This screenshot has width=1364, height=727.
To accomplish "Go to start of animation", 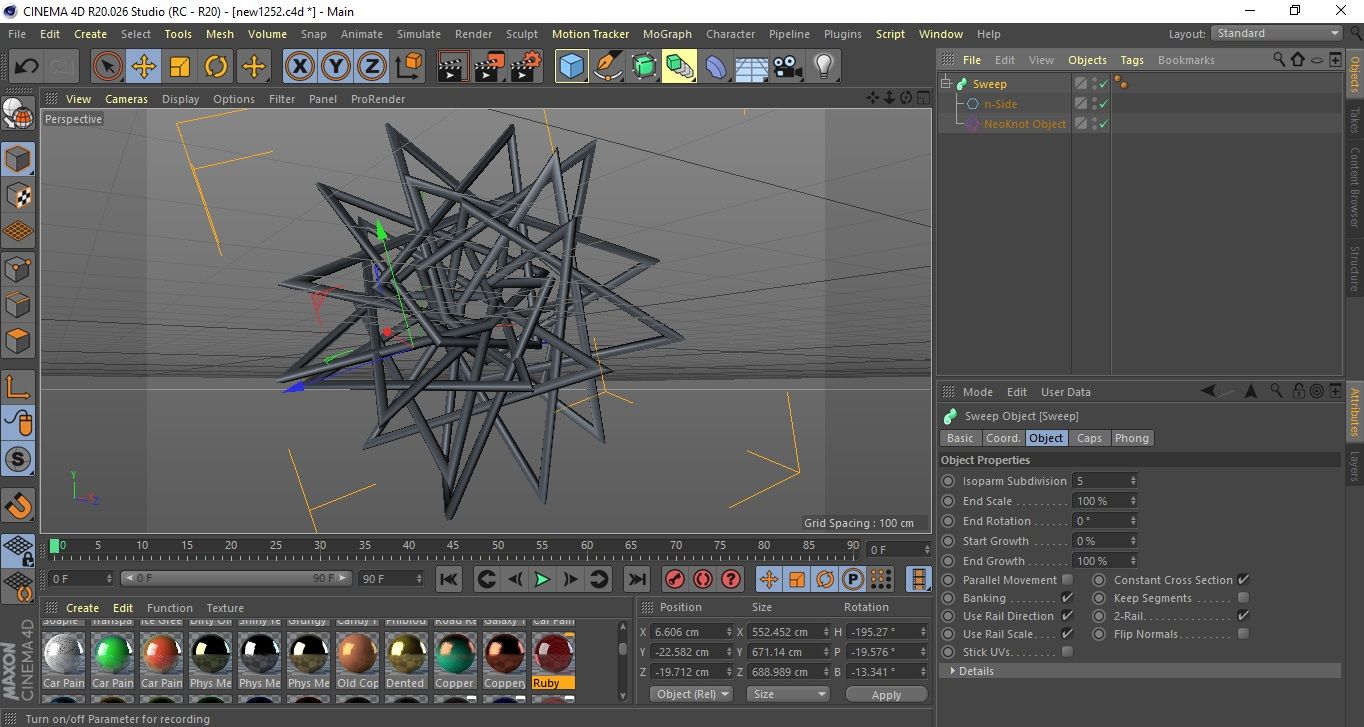I will click(x=449, y=579).
